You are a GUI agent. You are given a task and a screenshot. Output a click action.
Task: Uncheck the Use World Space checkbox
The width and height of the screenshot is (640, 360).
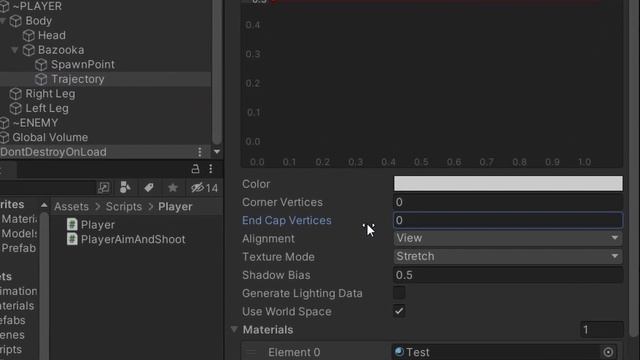(x=399, y=311)
